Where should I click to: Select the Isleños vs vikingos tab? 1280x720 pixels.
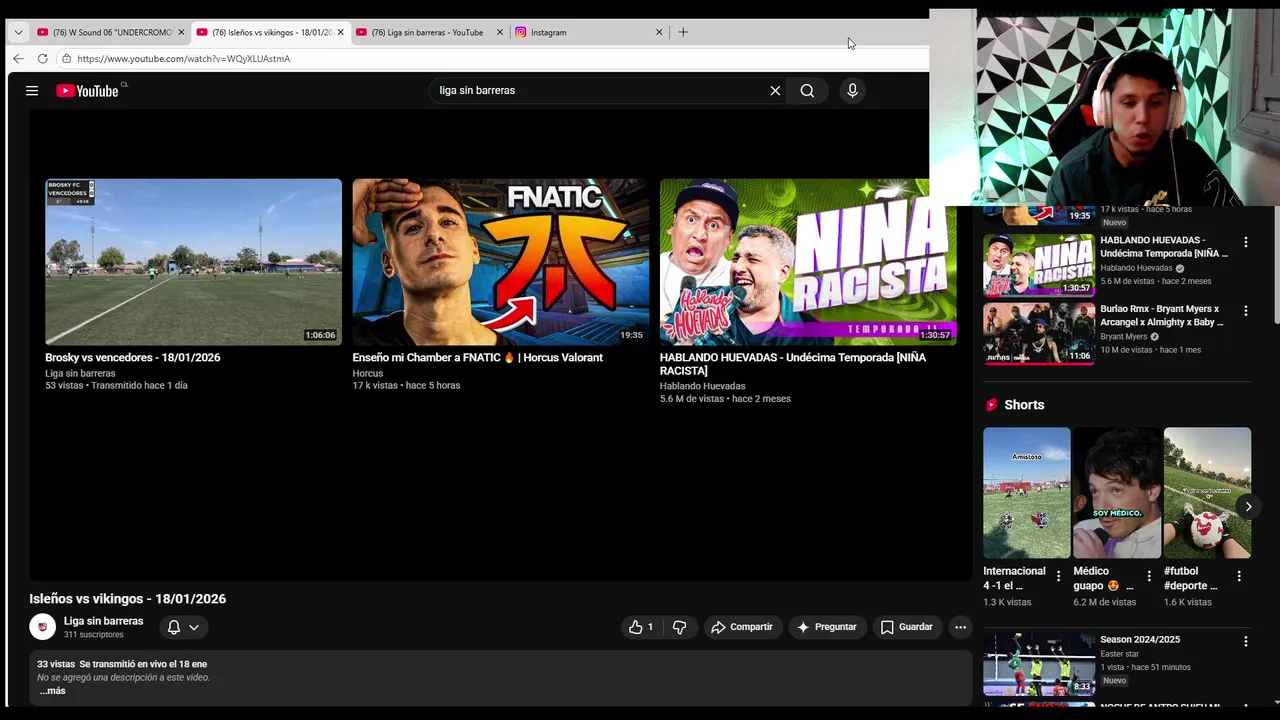270,32
